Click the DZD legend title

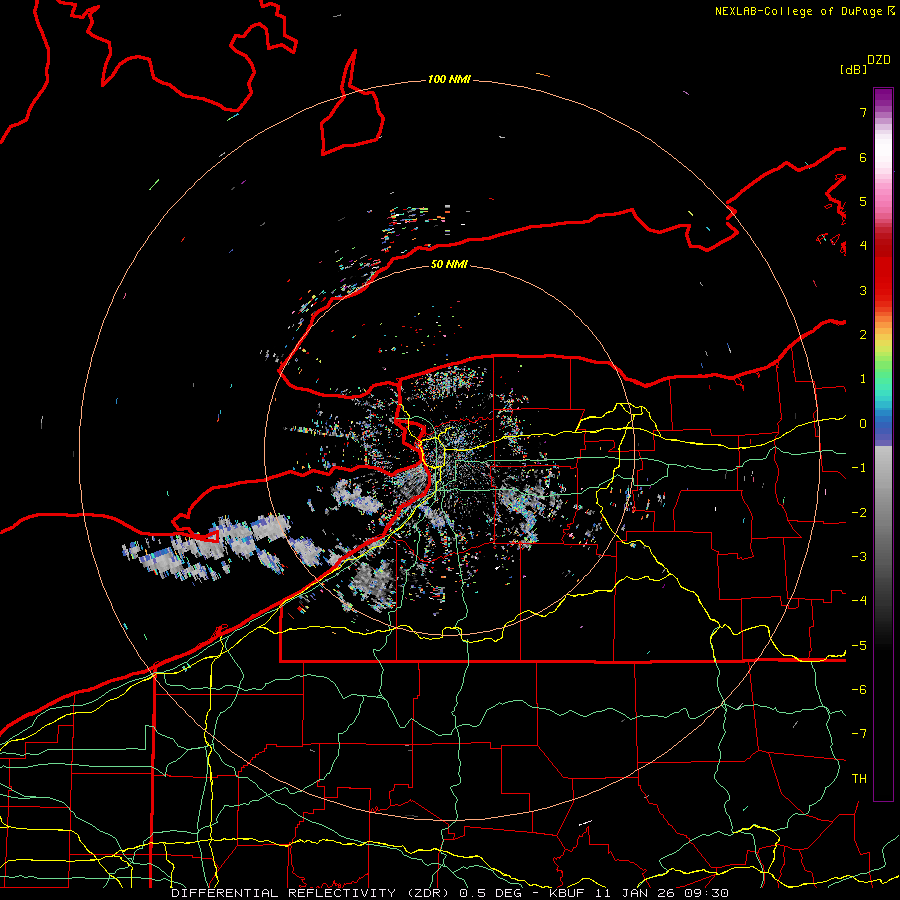tap(879, 60)
